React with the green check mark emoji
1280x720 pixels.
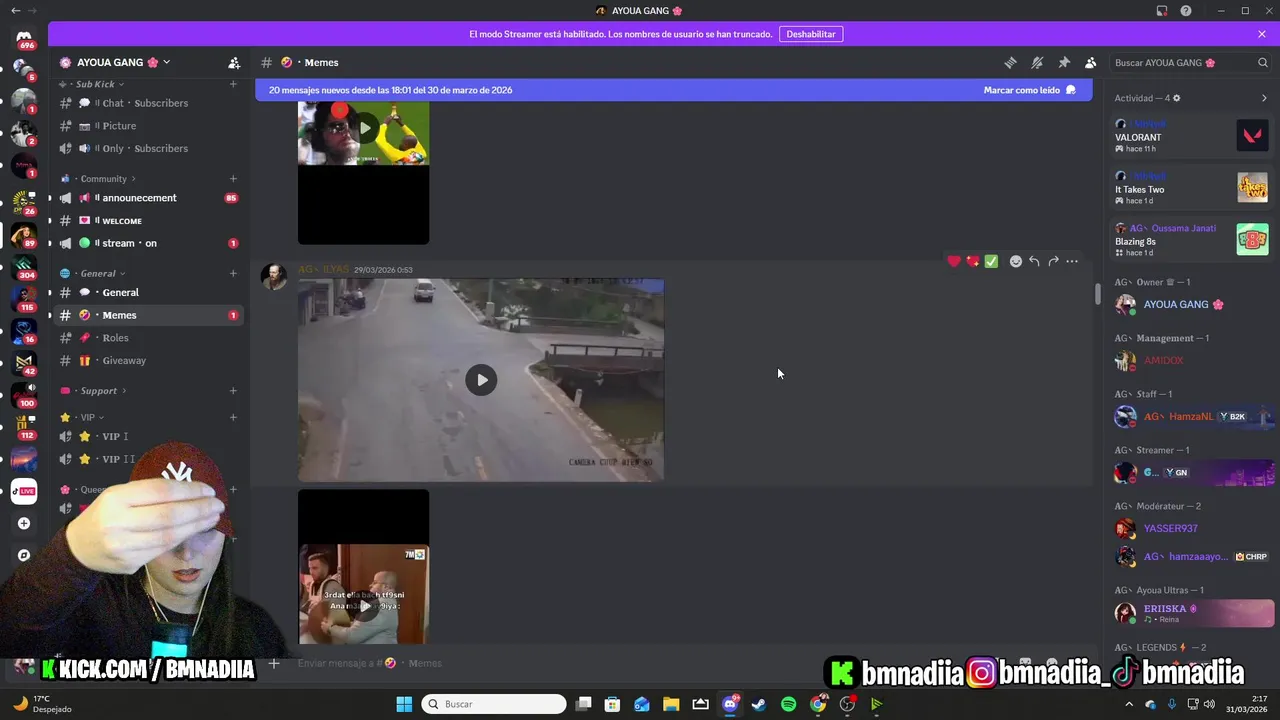pos(991,261)
